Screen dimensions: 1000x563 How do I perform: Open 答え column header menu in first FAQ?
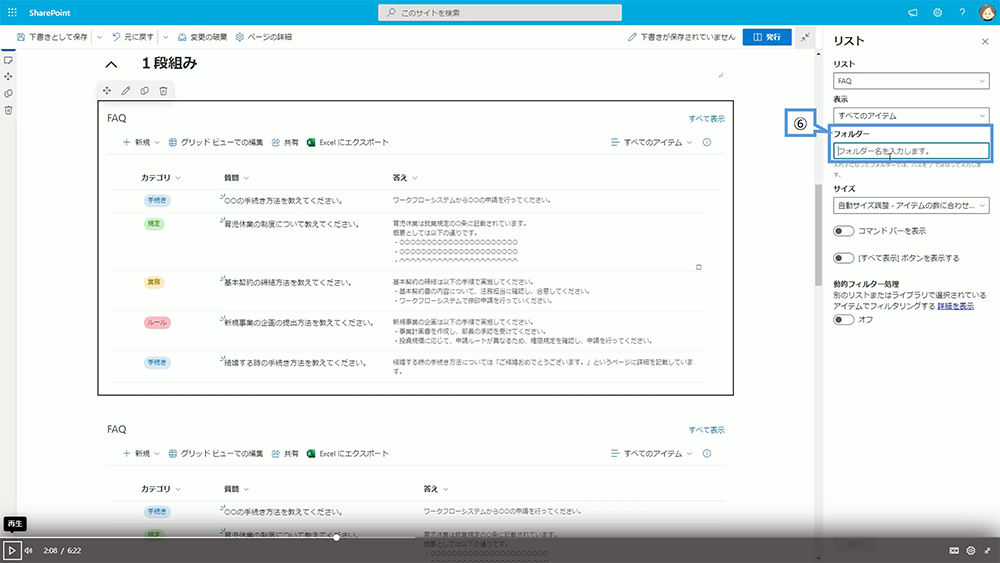coord(405,178)
